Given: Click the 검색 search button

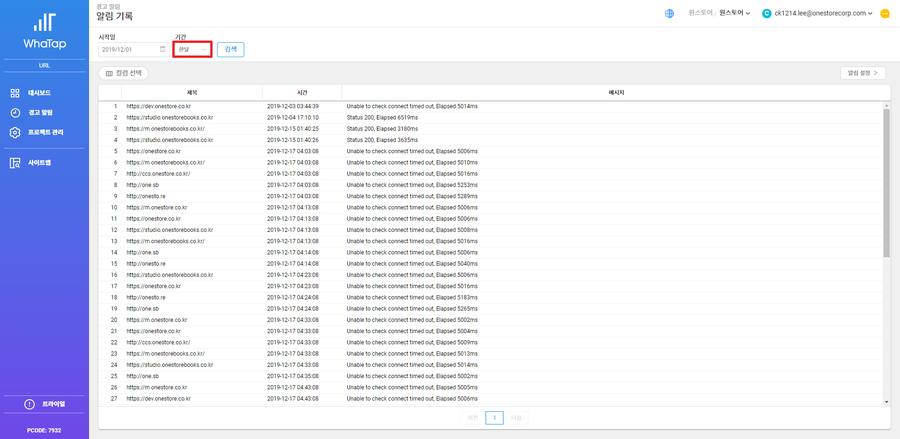Looking at the screenshot, I should (230, 48).
